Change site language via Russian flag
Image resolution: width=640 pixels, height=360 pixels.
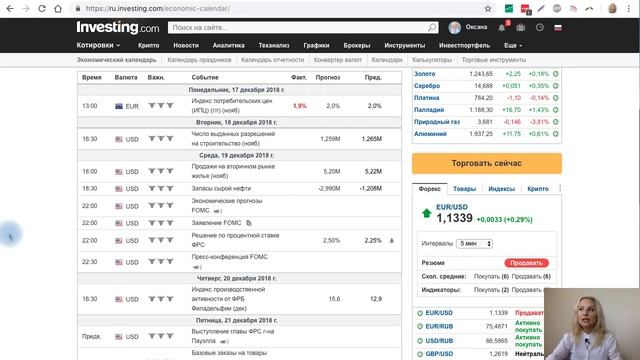click(x=558, y=27)
